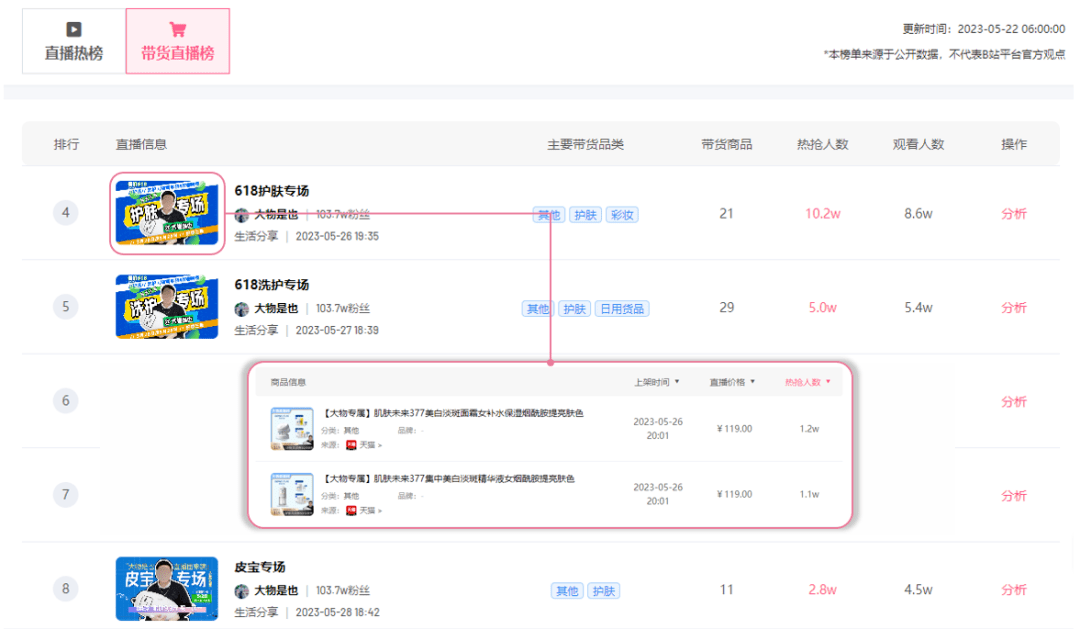Image resolution: width=1080 pixels, height=629 pixels.
Task: Click the 彩妆 category tag in rank 4
Action: 622,215
